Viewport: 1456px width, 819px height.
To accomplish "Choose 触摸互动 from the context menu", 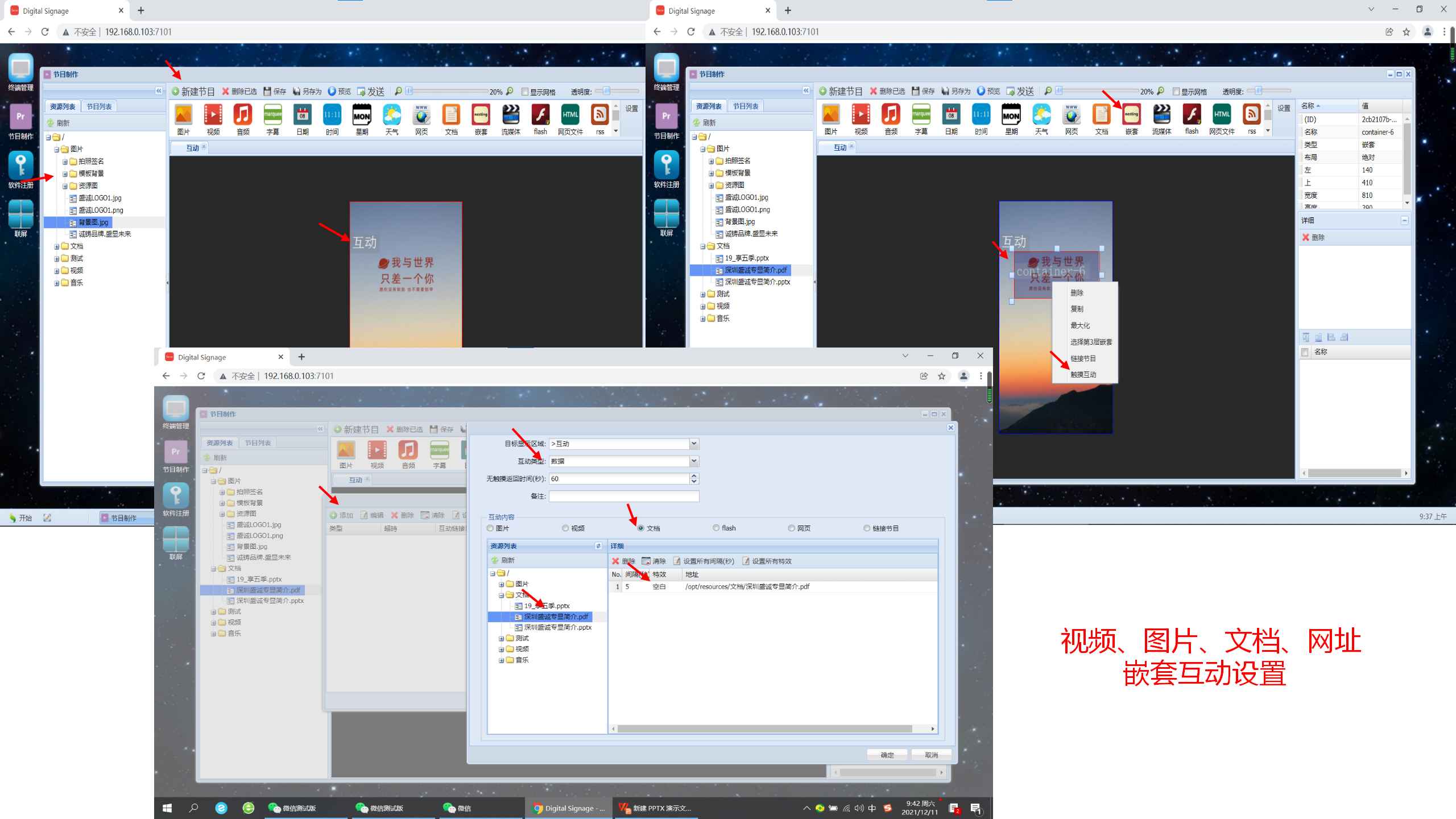I will [x=1083, y=374].
